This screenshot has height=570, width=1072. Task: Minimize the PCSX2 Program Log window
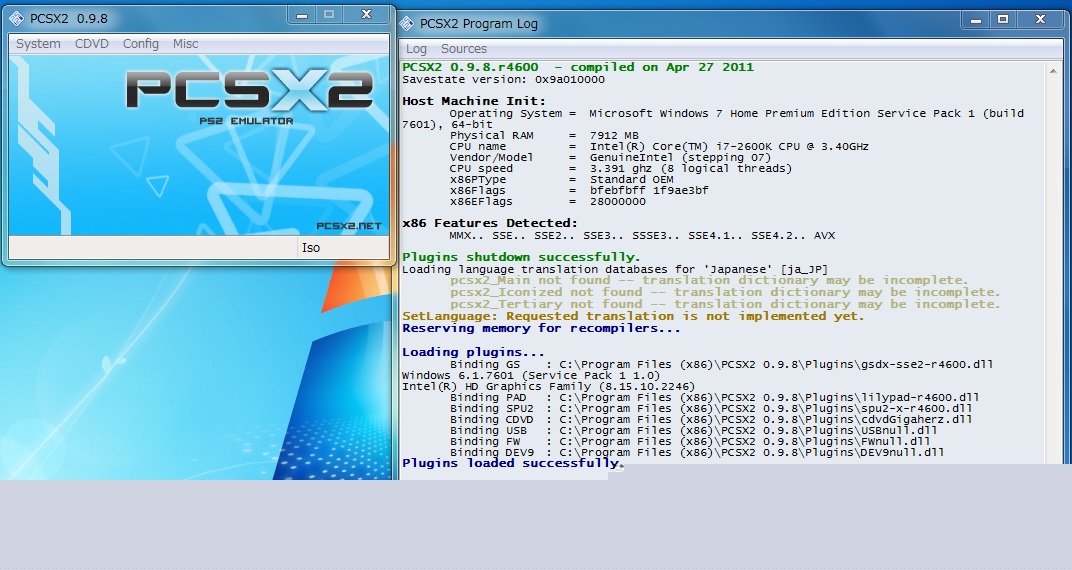pyautogui.click(x=976, y=20)
